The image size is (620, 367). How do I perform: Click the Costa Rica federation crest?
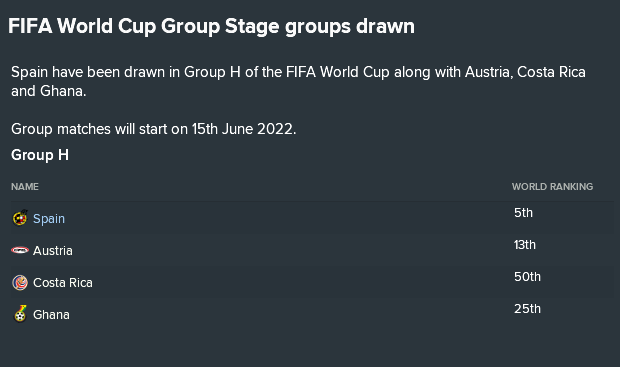[x=20, y=282]
